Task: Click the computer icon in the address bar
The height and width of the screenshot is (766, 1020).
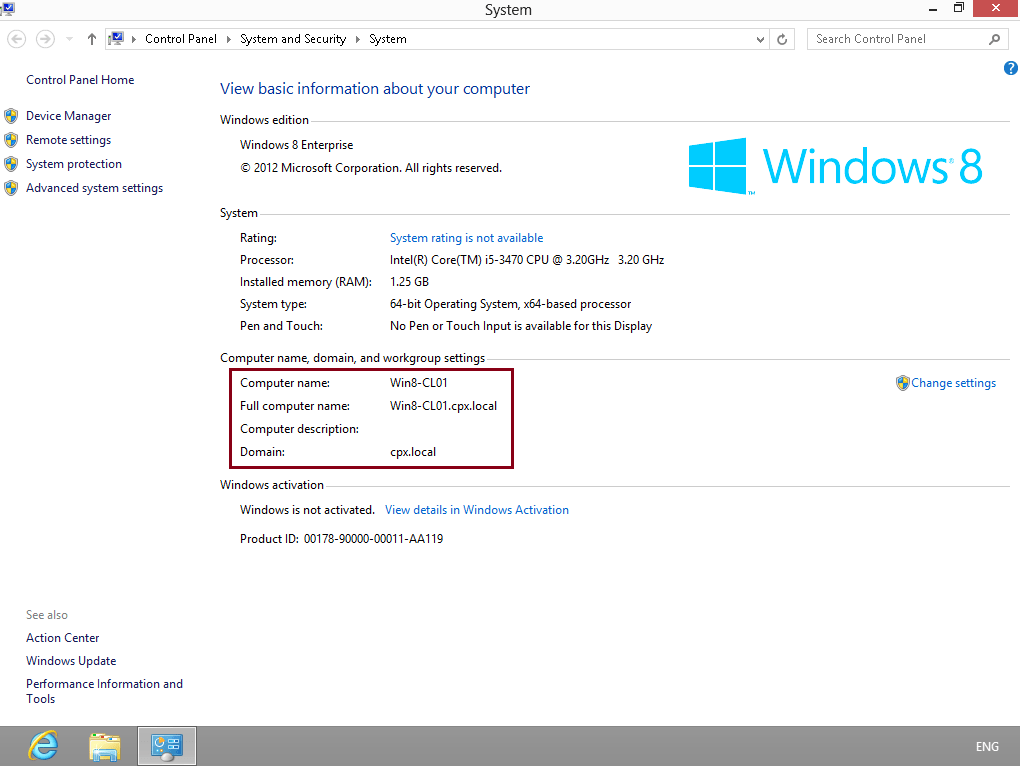Action: point(116,39)
